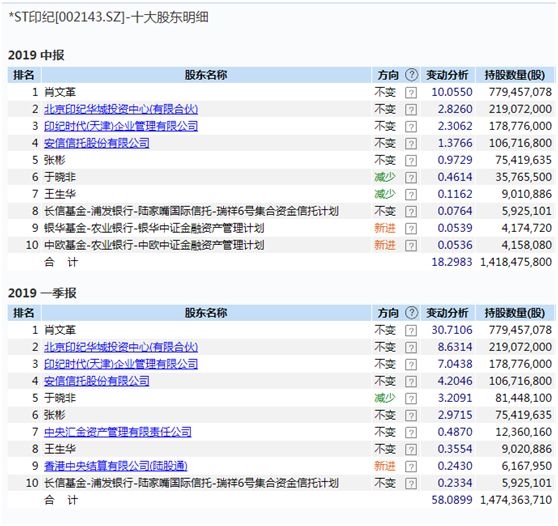Click 减少 direction for 于晓非 in 2019 一季报

[385, 398]
